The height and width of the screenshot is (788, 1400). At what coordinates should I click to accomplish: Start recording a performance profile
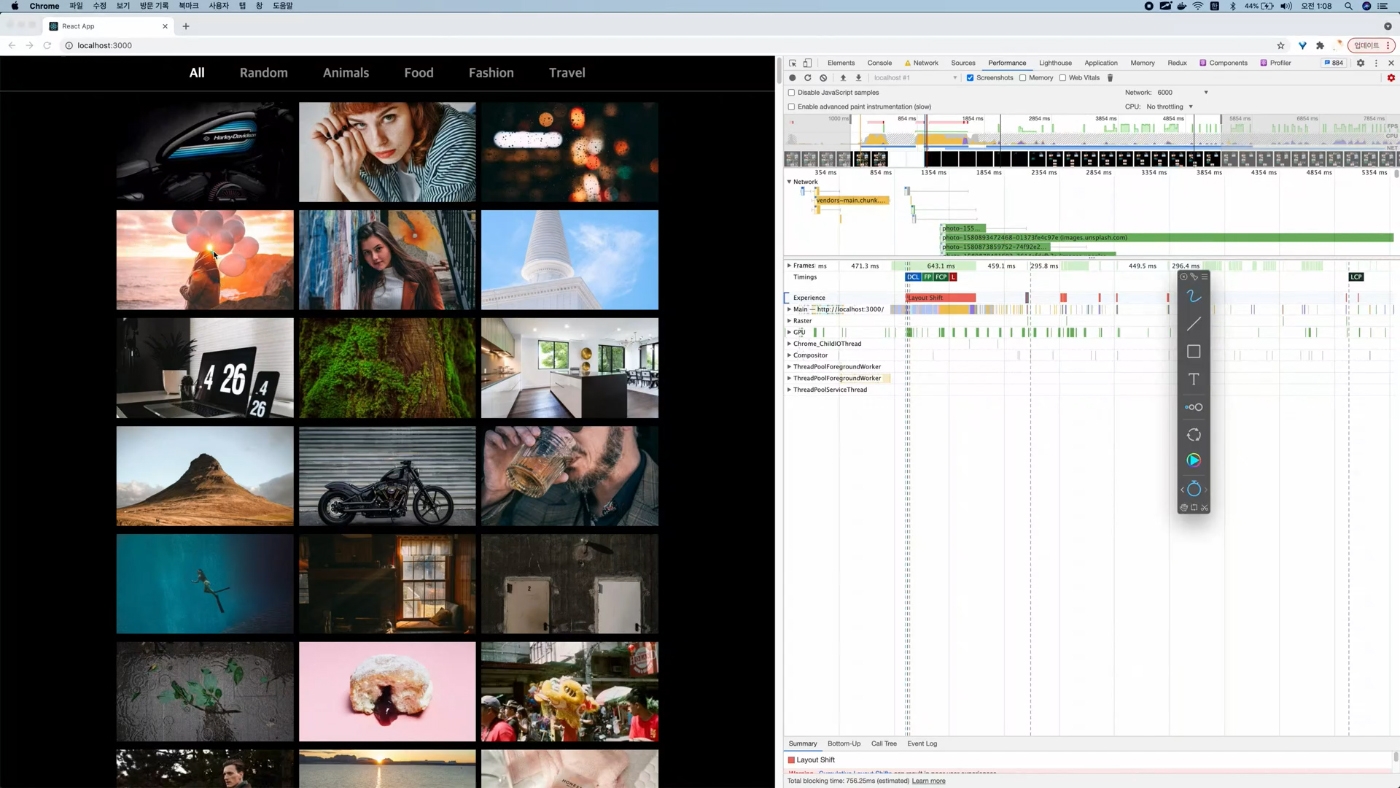pyautogui.click(x=792, y=78)
